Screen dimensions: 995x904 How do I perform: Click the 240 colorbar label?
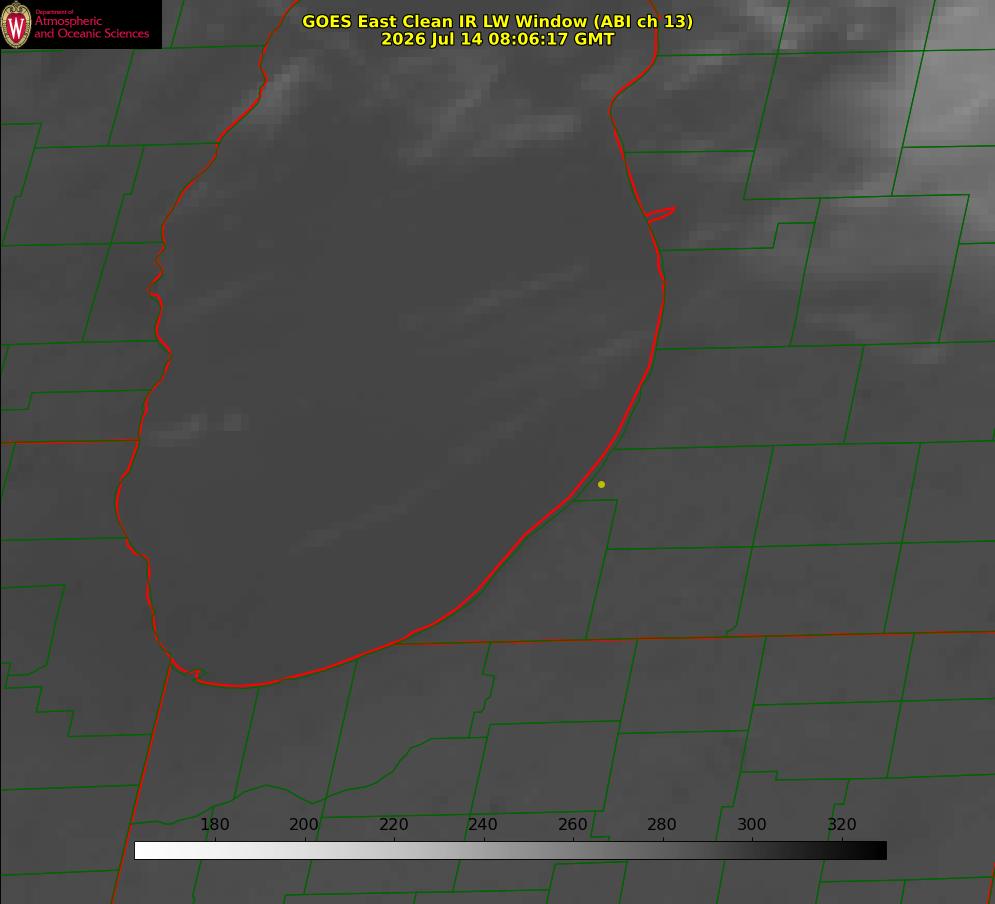tap(483, 824)
